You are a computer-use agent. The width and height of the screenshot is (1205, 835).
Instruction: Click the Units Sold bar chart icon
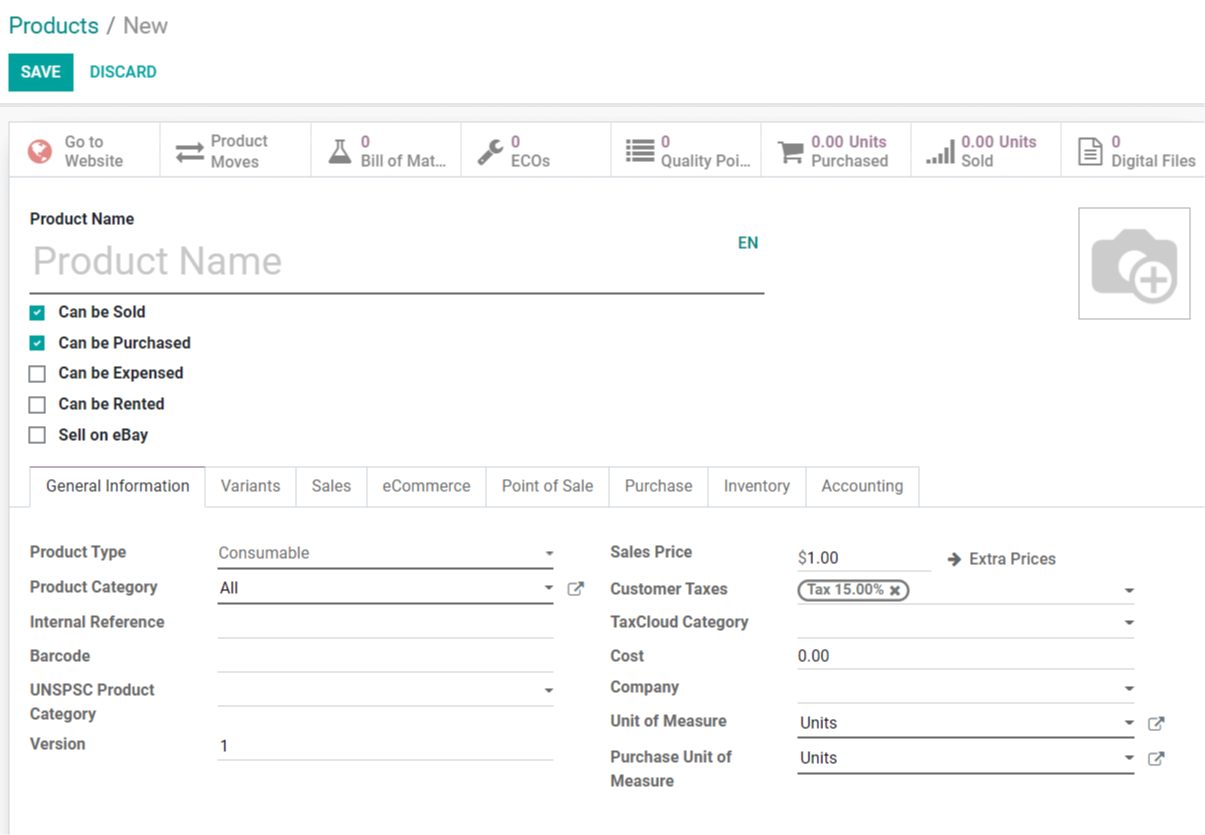[x=940, y=152]
